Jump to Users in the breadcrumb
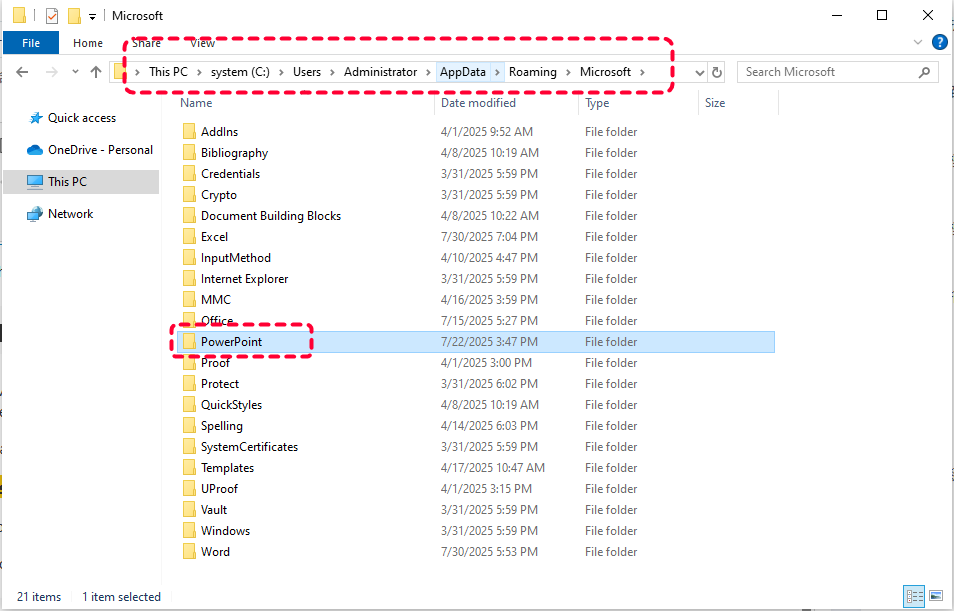The image size is (954, 611). [x=307, y=72]
